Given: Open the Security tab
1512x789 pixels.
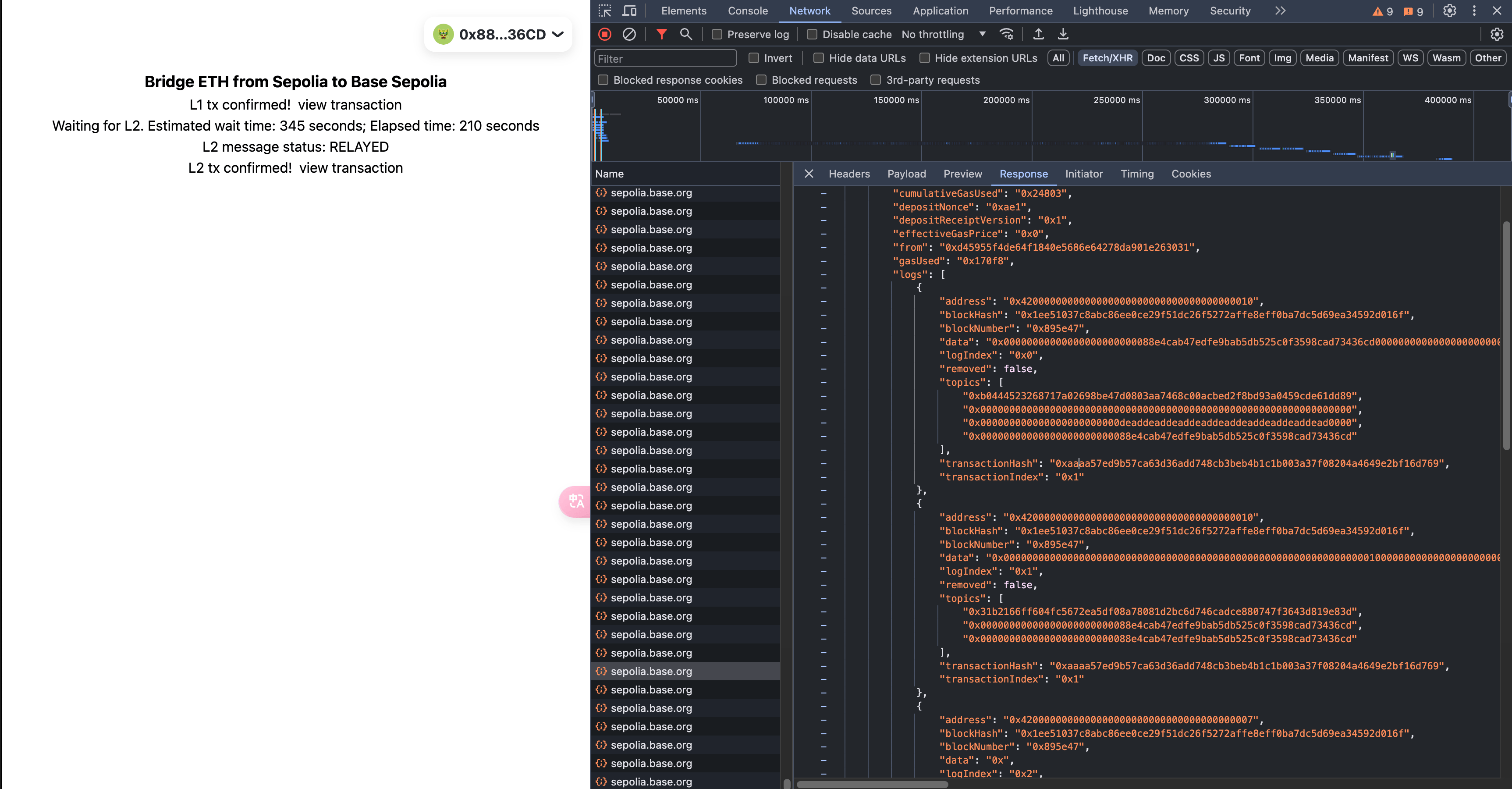Looking at the screenshot, I should coord(1230,11).
